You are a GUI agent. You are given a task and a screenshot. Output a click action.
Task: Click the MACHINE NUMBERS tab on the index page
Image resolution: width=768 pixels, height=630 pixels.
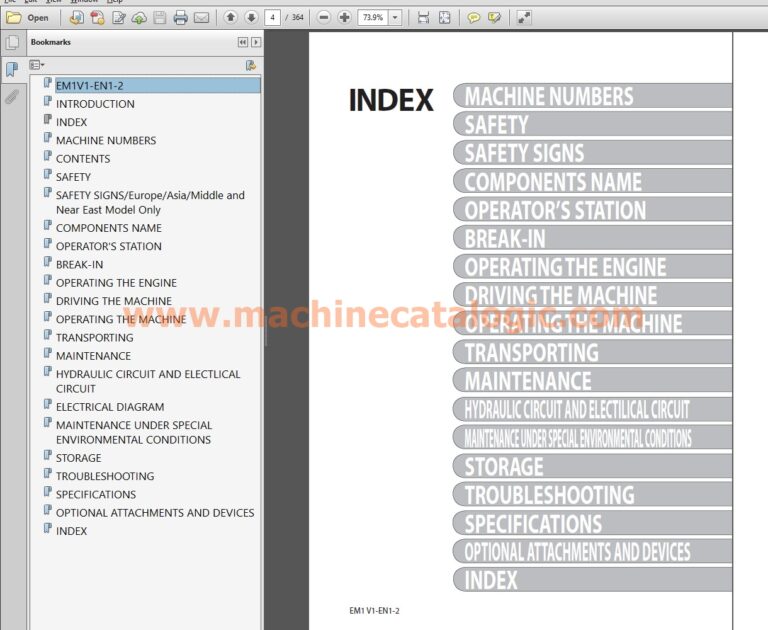point(592,96)
